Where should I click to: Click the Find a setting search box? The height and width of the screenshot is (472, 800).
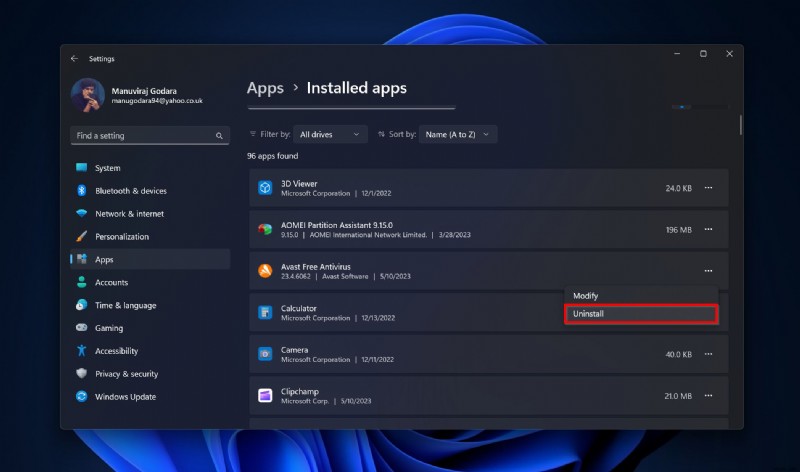pyautogui.click(x=150, y=136)
